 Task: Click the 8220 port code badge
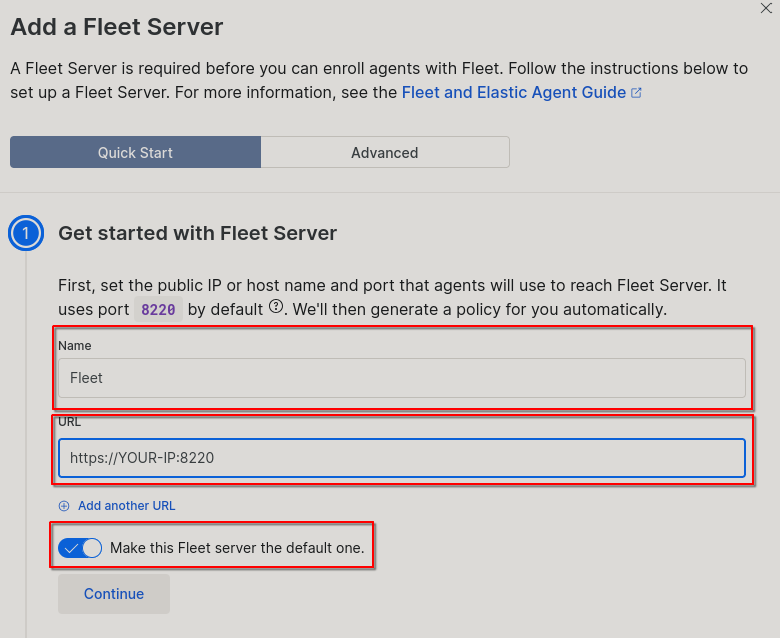coord(158,310)
